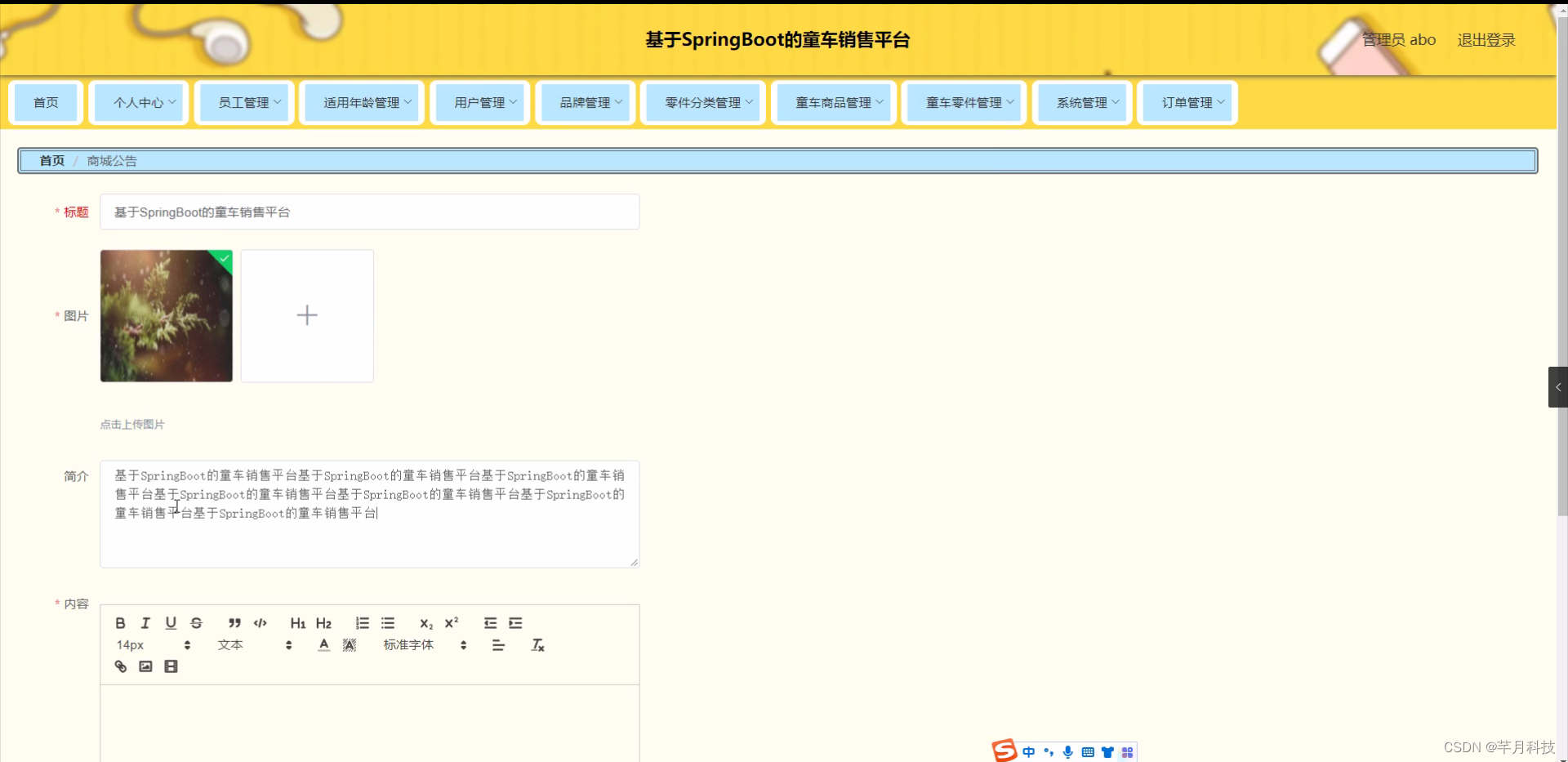Open Sogou toolbox grid icon
Screen dimensions: 1568x762
pos(1127,752)
